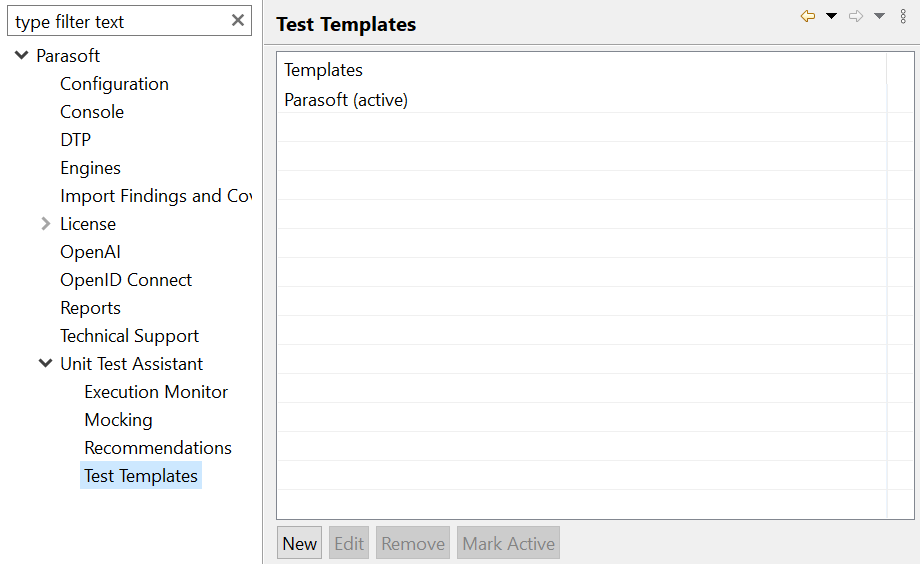Open the forward history dropdown arrow
The image size is (920, 564).
click(x=879, y=16)
